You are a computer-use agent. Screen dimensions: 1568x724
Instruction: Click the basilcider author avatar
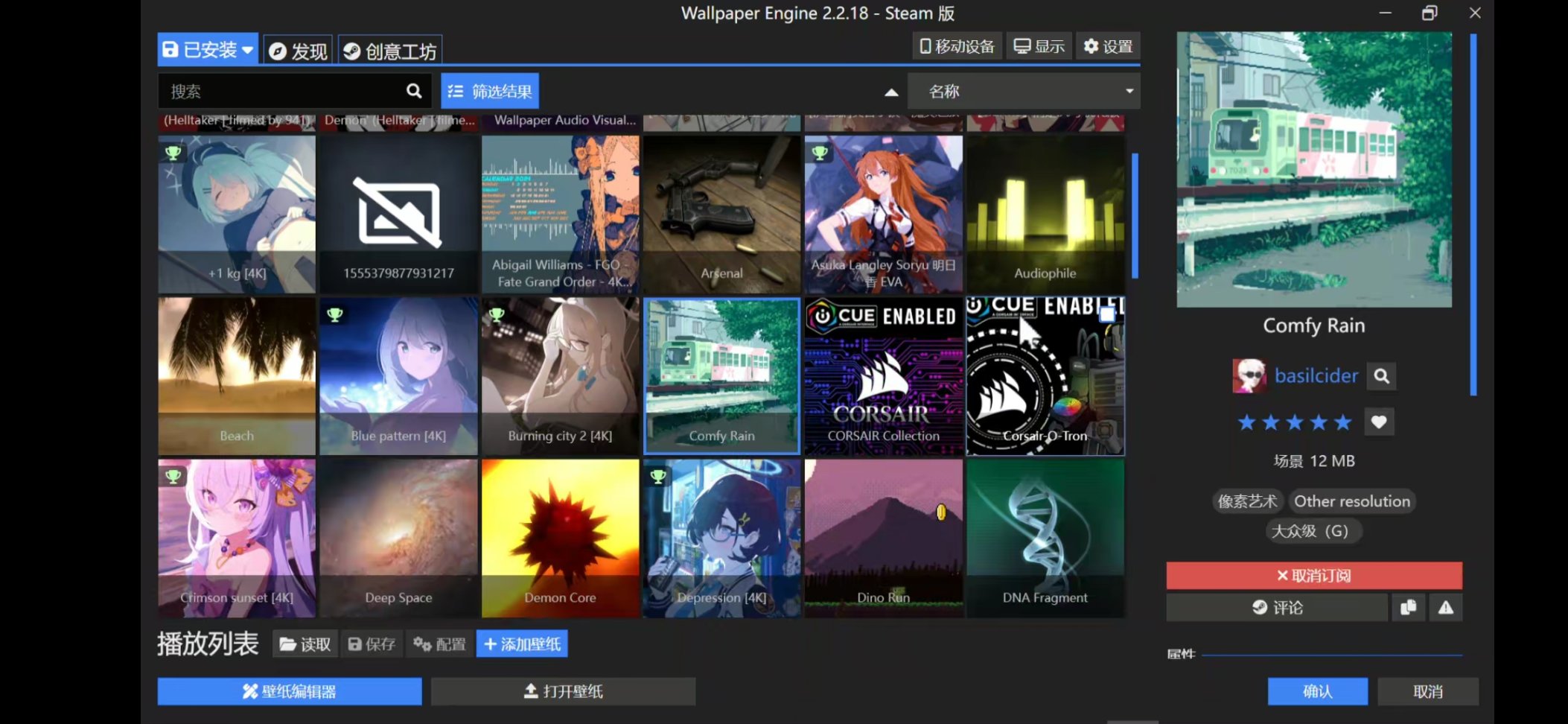click(1249, 375)
